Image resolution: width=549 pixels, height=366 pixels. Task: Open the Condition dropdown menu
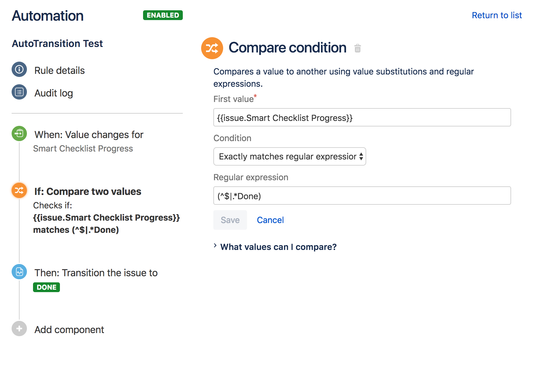coord(290,156)
